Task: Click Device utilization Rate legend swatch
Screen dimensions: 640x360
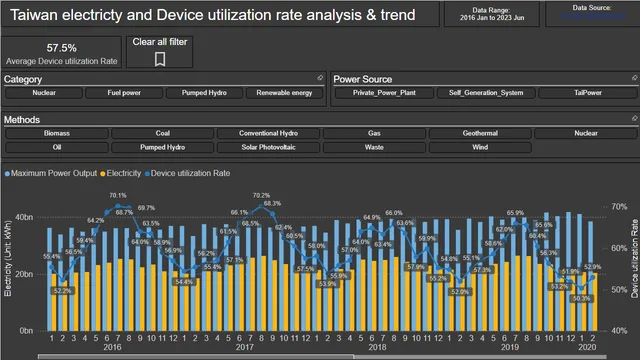Action: [x=147, y=174]
